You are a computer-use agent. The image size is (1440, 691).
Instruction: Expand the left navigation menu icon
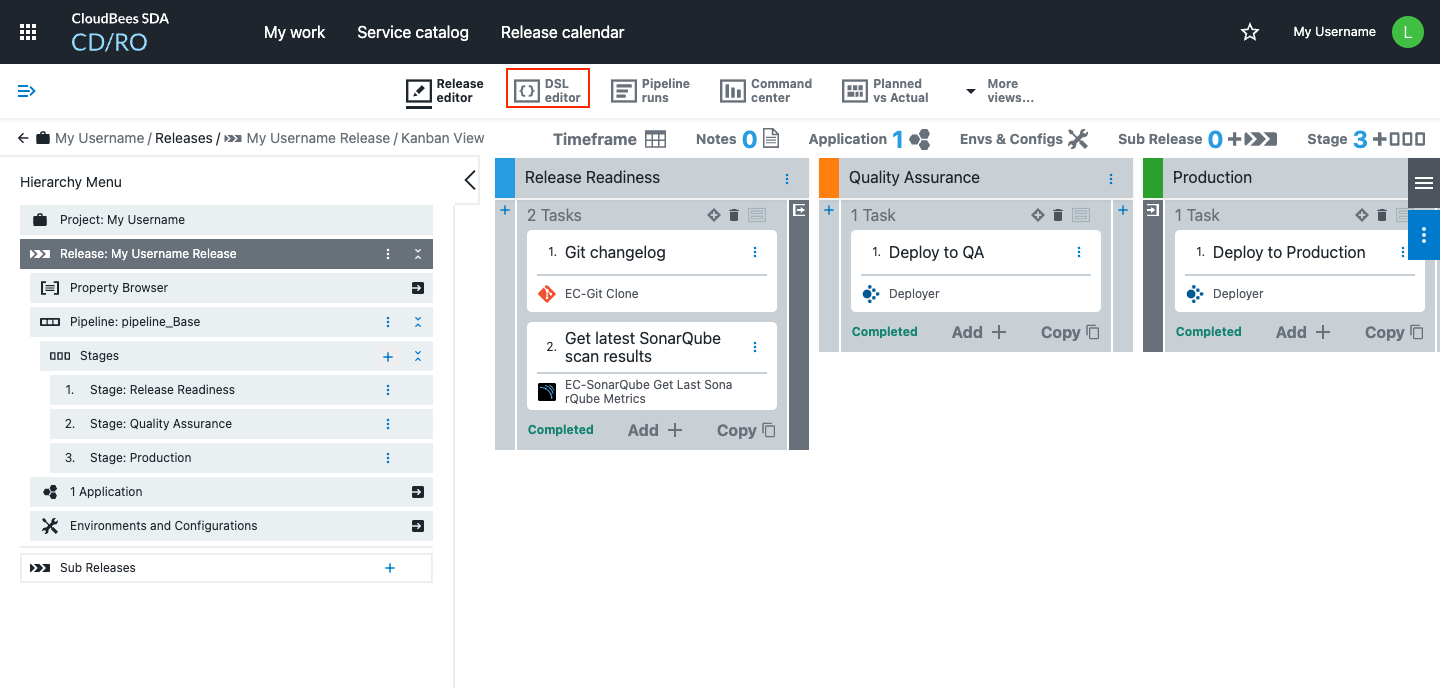[27, 91]
